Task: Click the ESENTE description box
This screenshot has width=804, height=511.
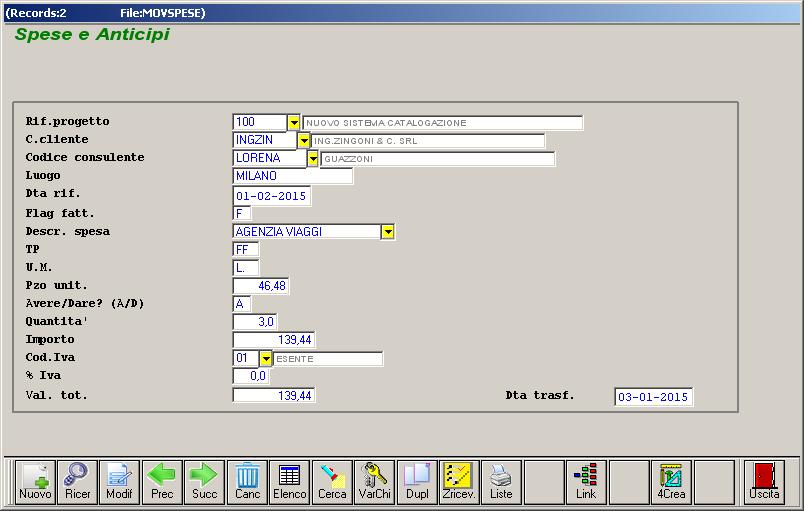Action: [x=328, y=359]
